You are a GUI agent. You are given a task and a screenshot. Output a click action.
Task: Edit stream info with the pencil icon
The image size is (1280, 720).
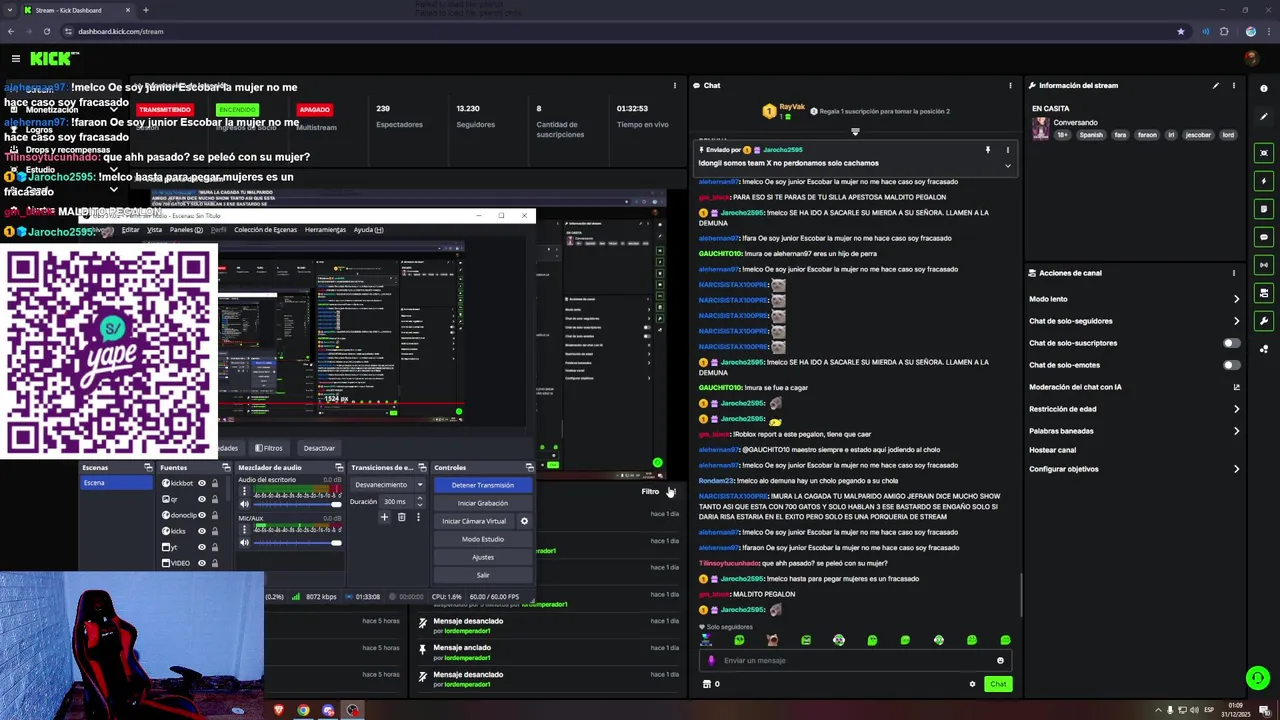click(1216, 86)
